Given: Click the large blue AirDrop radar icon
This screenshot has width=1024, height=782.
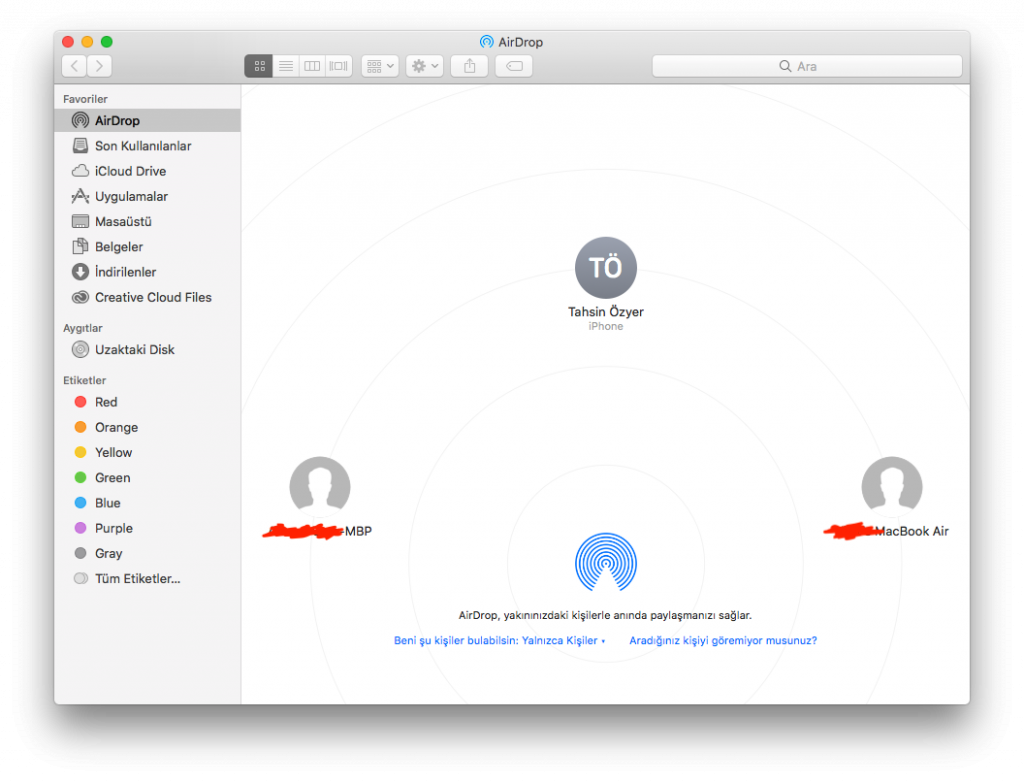Looking at the screenshot, I should [605, 562].
